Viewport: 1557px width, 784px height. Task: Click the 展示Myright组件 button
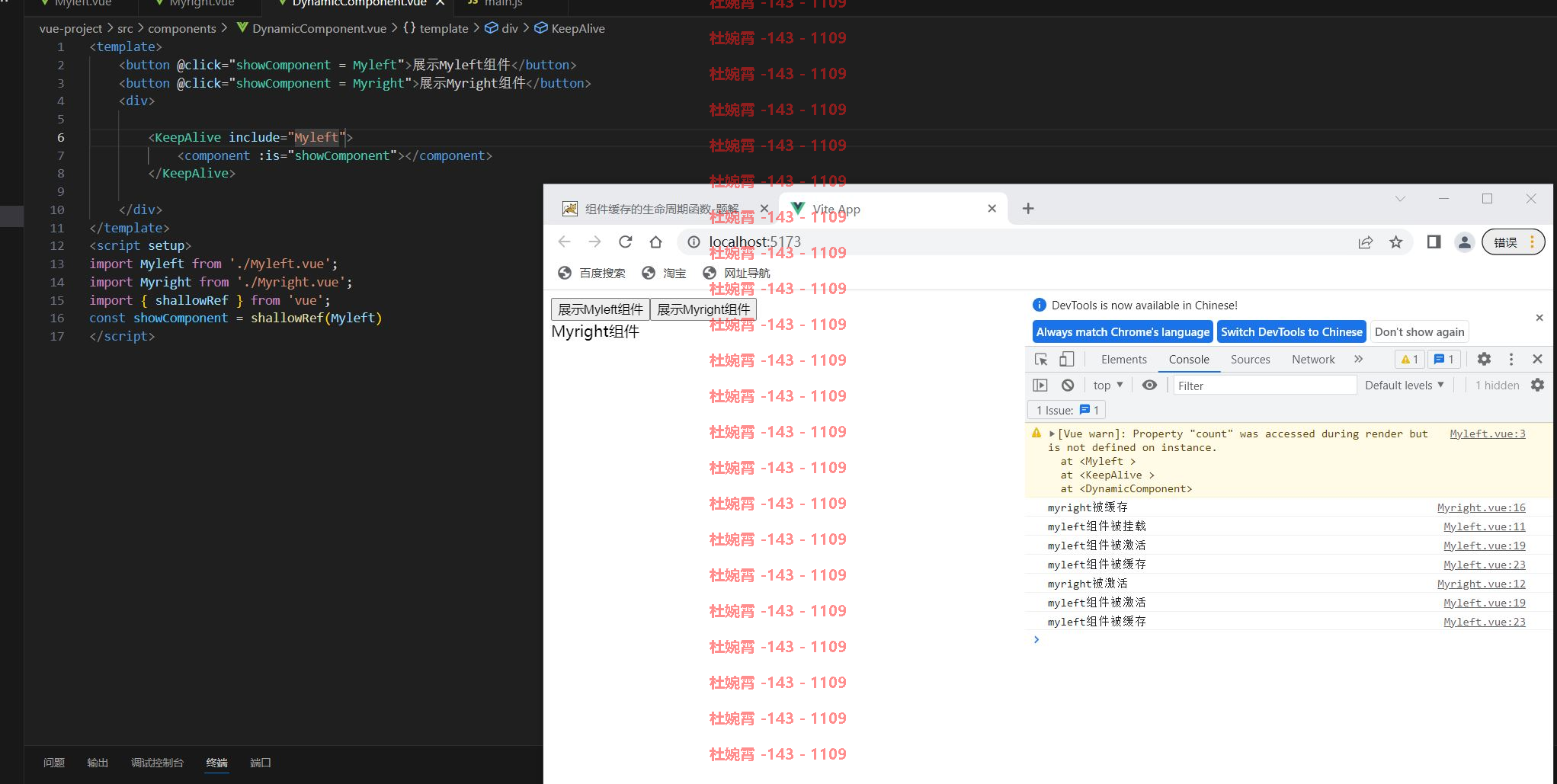703,309
